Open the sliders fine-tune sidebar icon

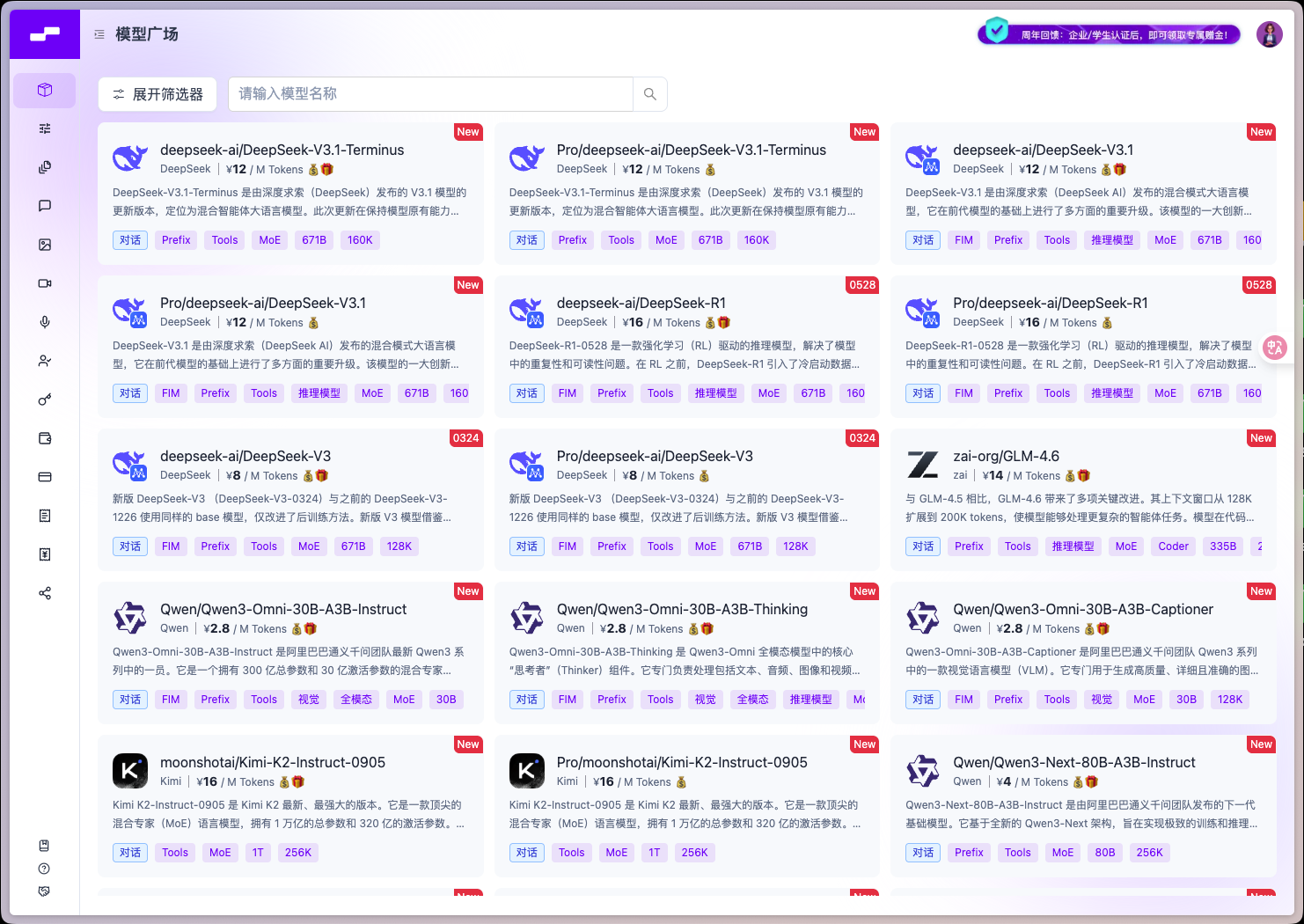[x=45, y=128]
